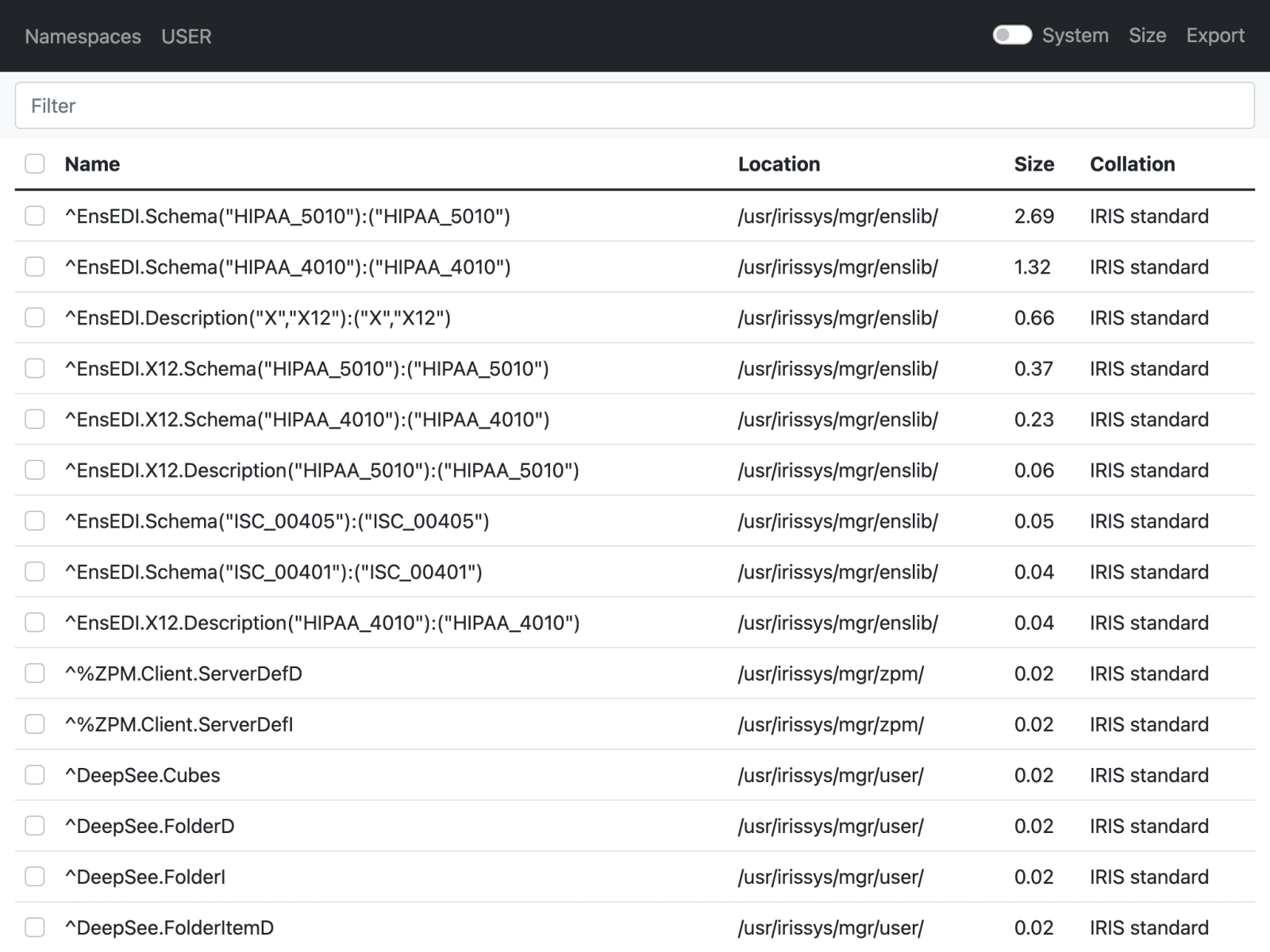1270x952 pixels.
Task: Check the select-all checkbox in header
Action: (35, 164)
